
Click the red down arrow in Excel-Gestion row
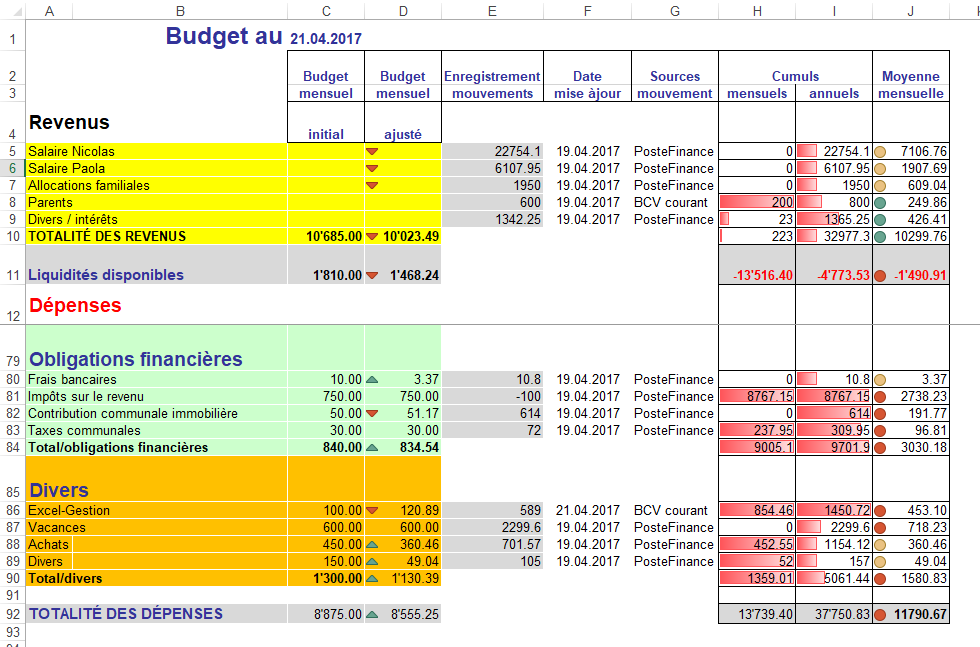[372, 510]
